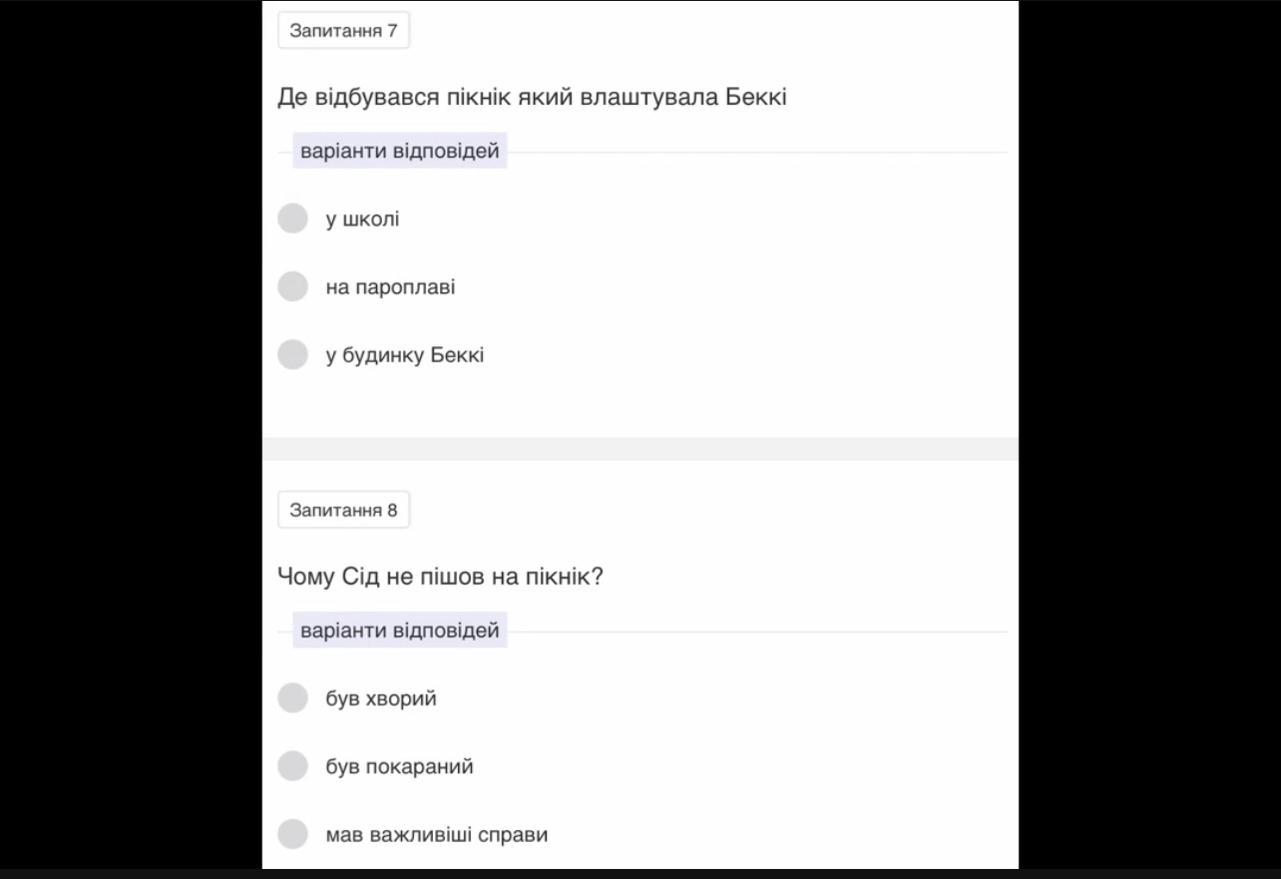The image size is (1281, 879).
Task: Click the 'Запитання 8' badge
Action: tap(343, 510)
